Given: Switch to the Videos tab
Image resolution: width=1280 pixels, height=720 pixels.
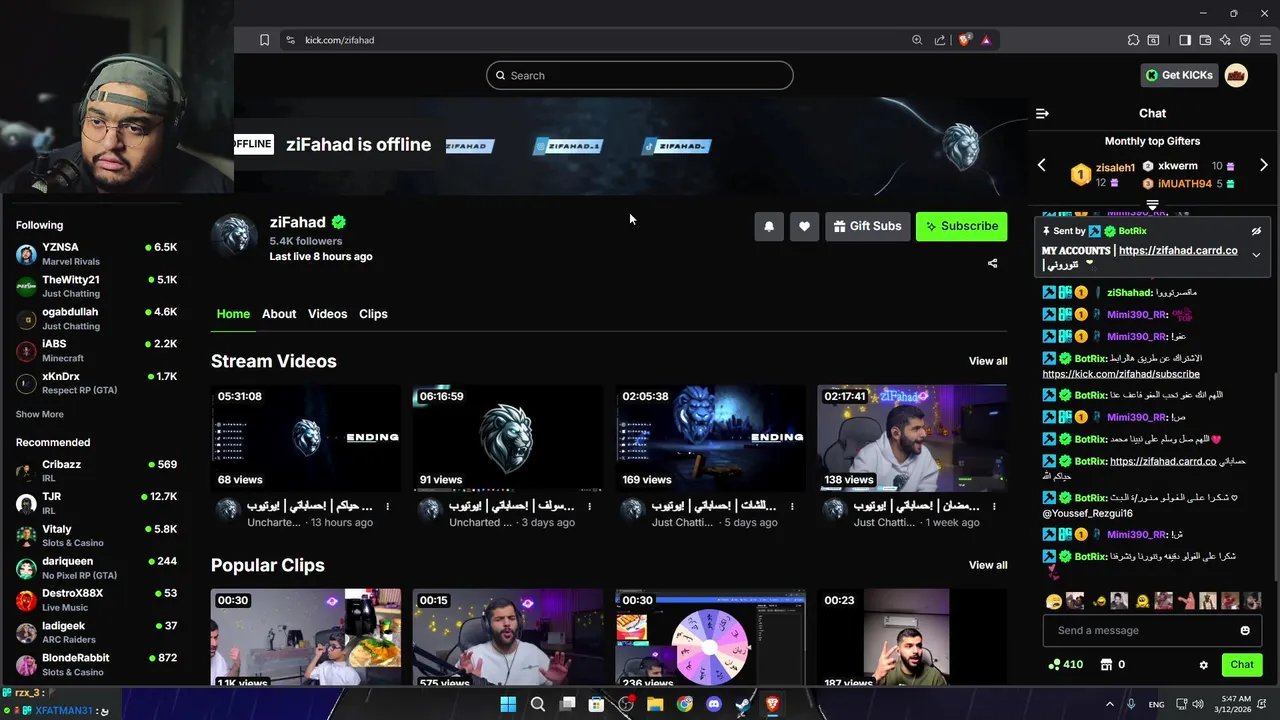Looking at the screenshot, I should (327, 314).
